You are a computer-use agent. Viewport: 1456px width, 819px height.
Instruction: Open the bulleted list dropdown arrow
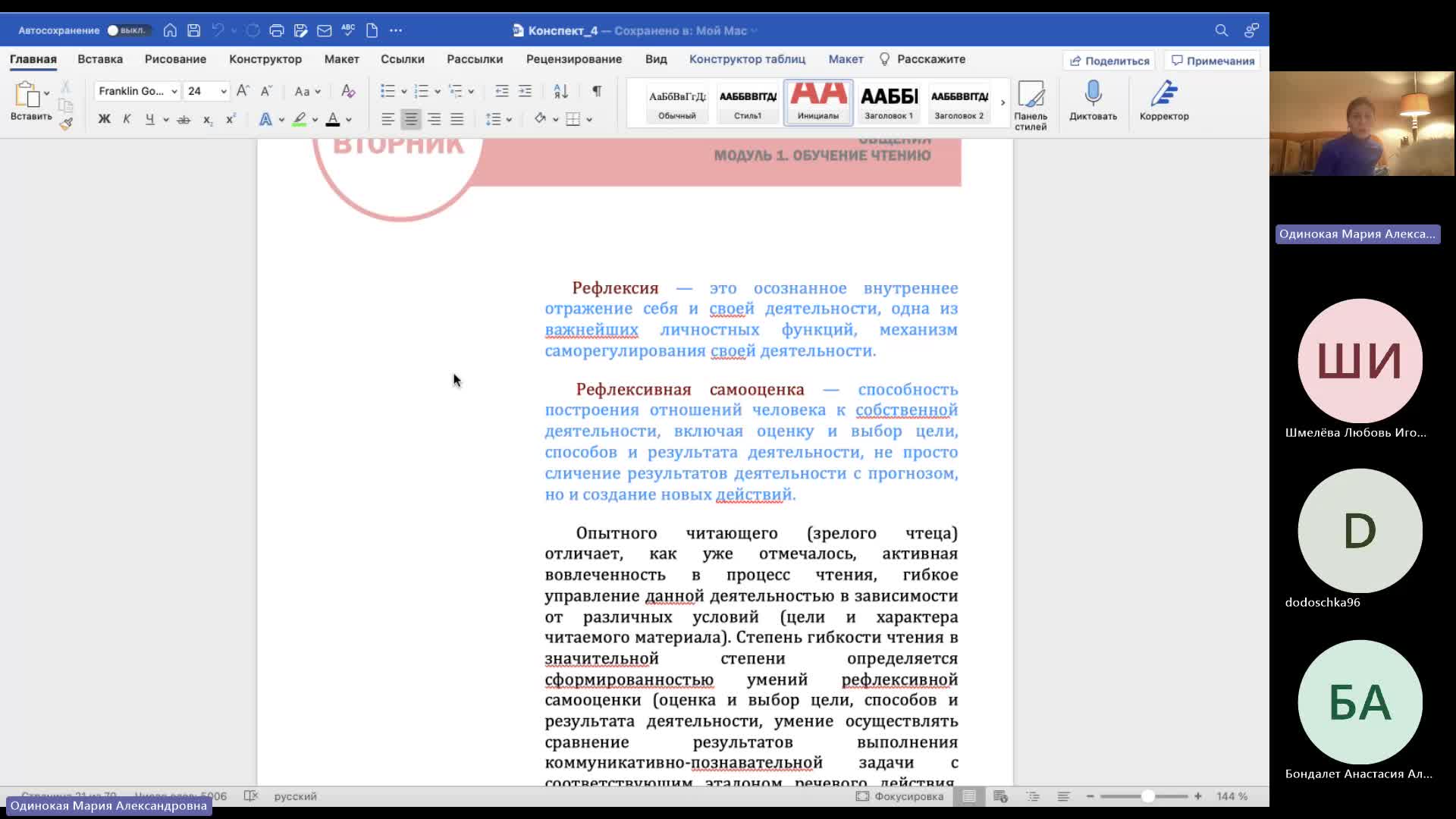point(404,92)
